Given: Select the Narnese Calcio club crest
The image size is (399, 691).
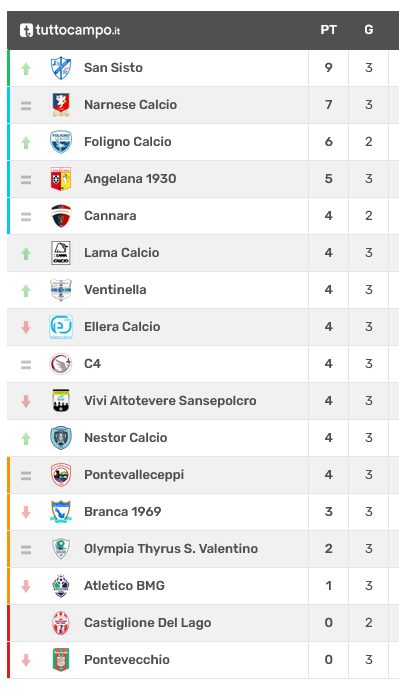Looking at the screenshot, I should point(61,105).
